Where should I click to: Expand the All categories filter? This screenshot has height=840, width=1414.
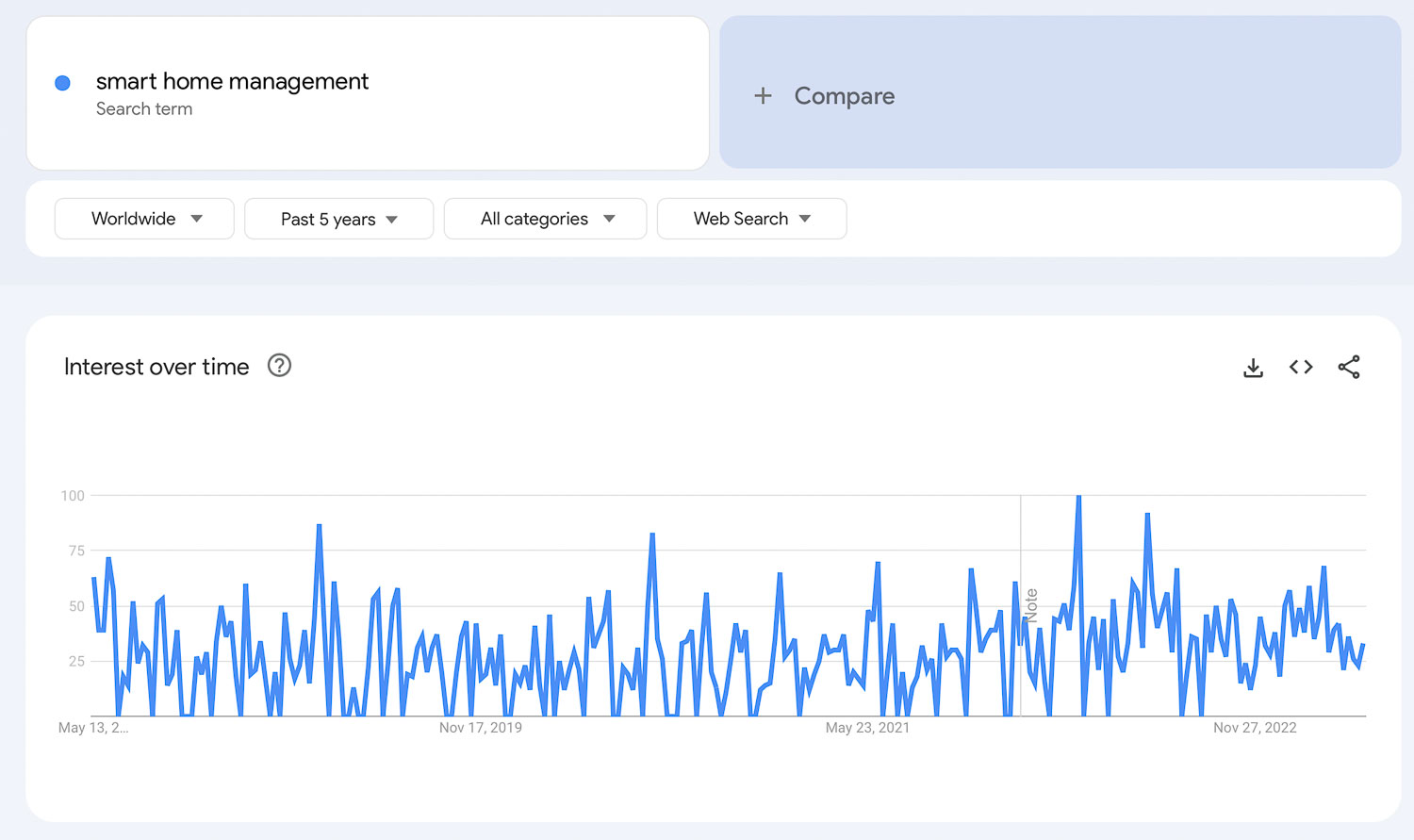545,219
